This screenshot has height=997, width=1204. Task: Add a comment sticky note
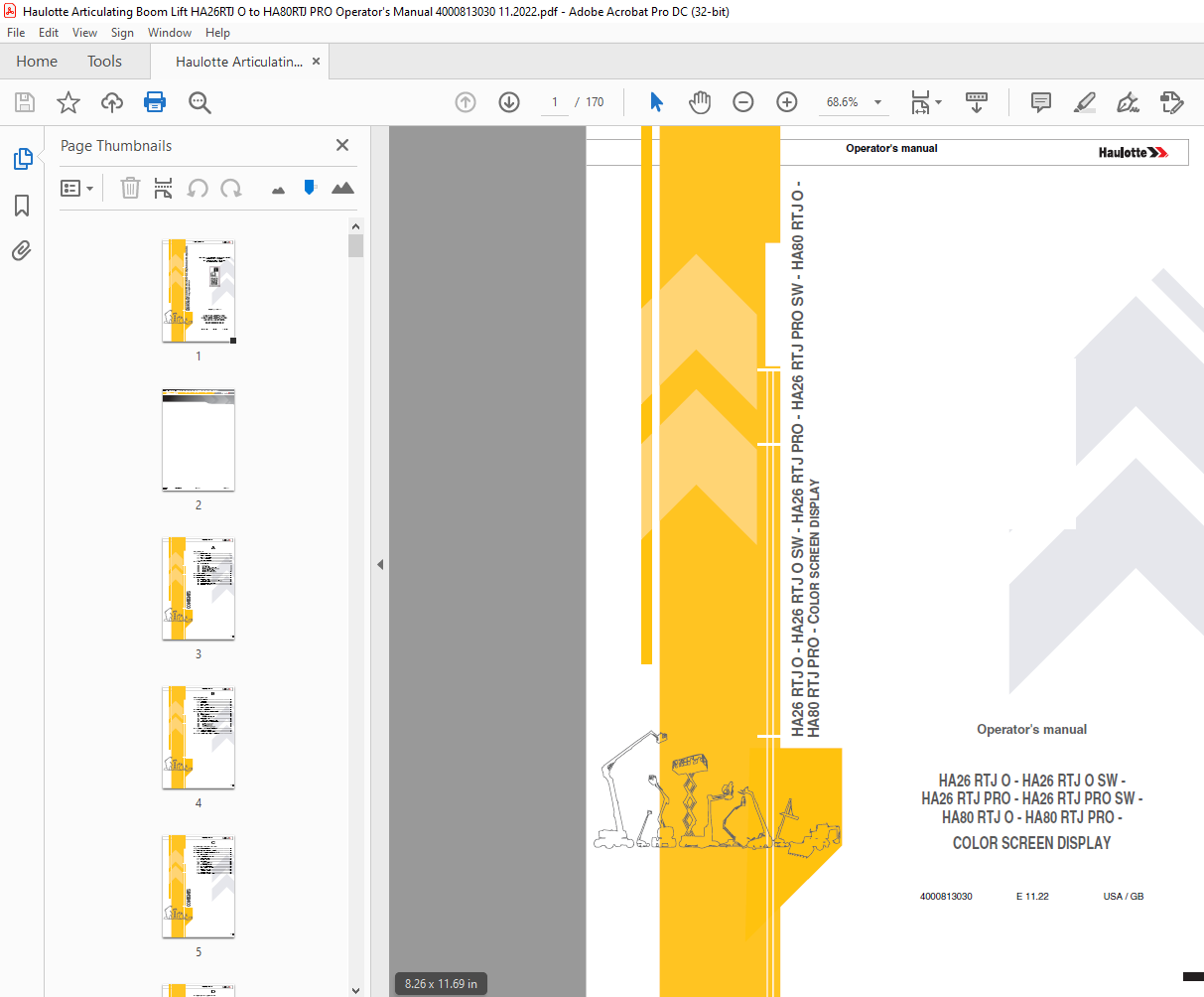(x=1041, y=102)
